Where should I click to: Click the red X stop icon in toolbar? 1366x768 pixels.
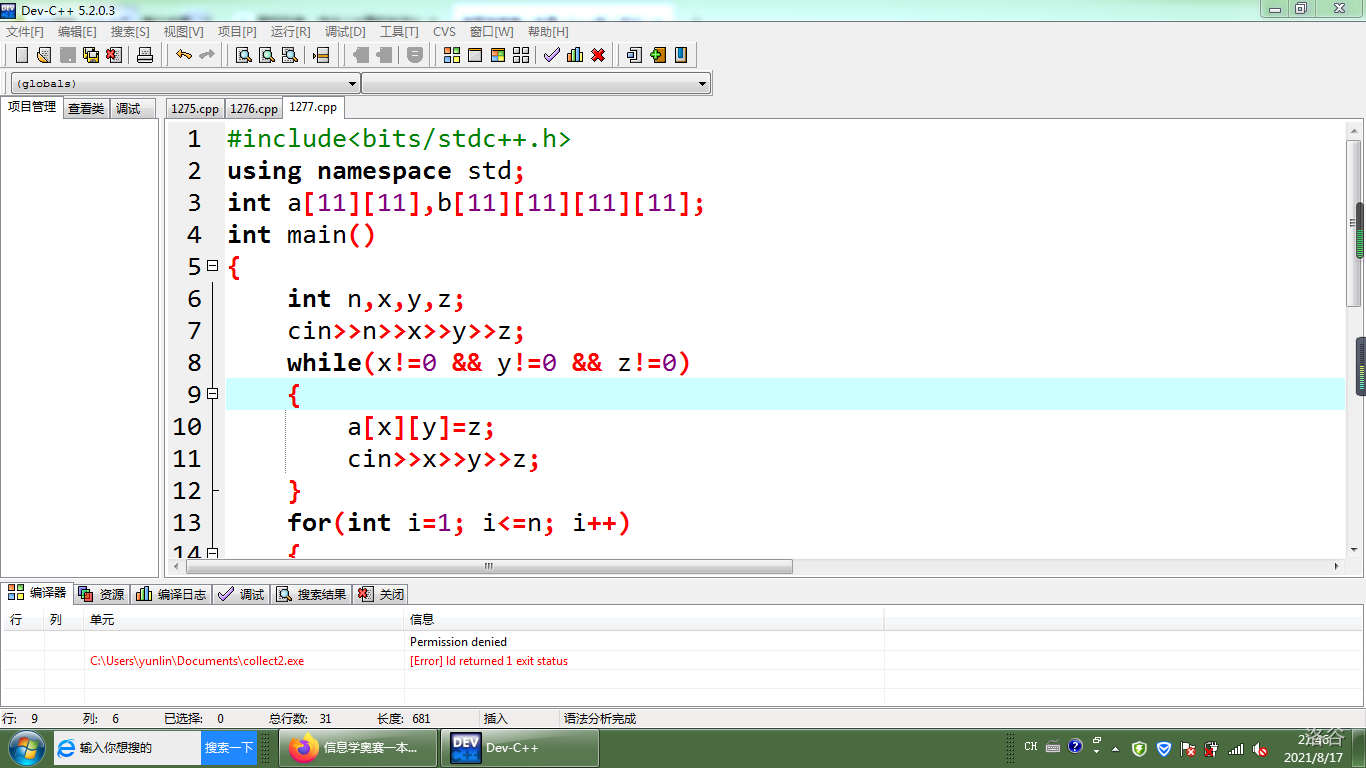point(598,55)
